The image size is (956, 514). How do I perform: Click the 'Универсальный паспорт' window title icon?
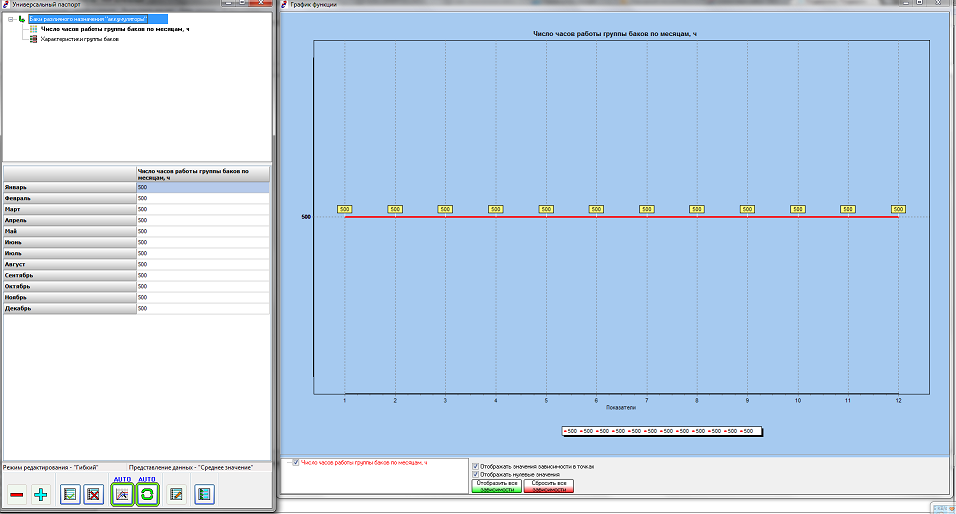point(6,4)
